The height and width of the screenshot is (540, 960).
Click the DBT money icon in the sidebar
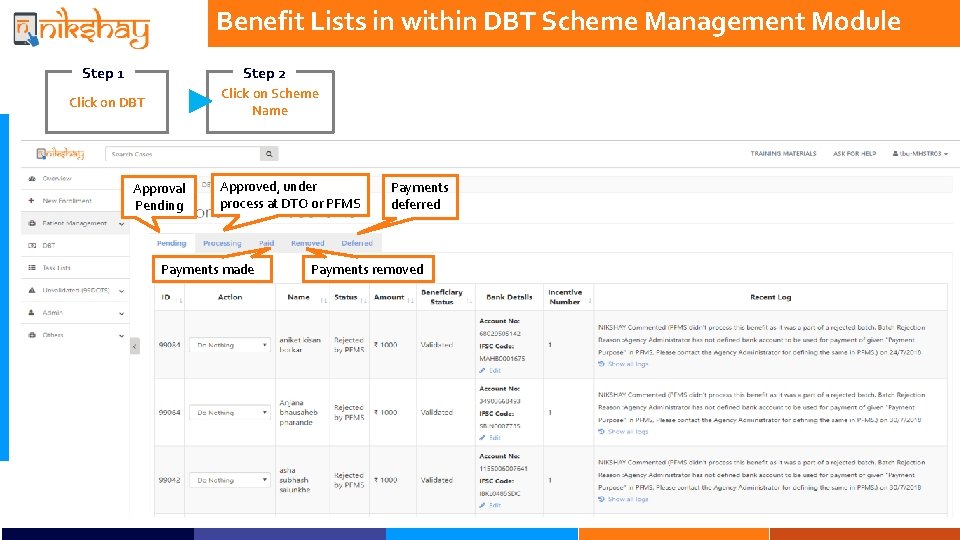click(32, 245)
